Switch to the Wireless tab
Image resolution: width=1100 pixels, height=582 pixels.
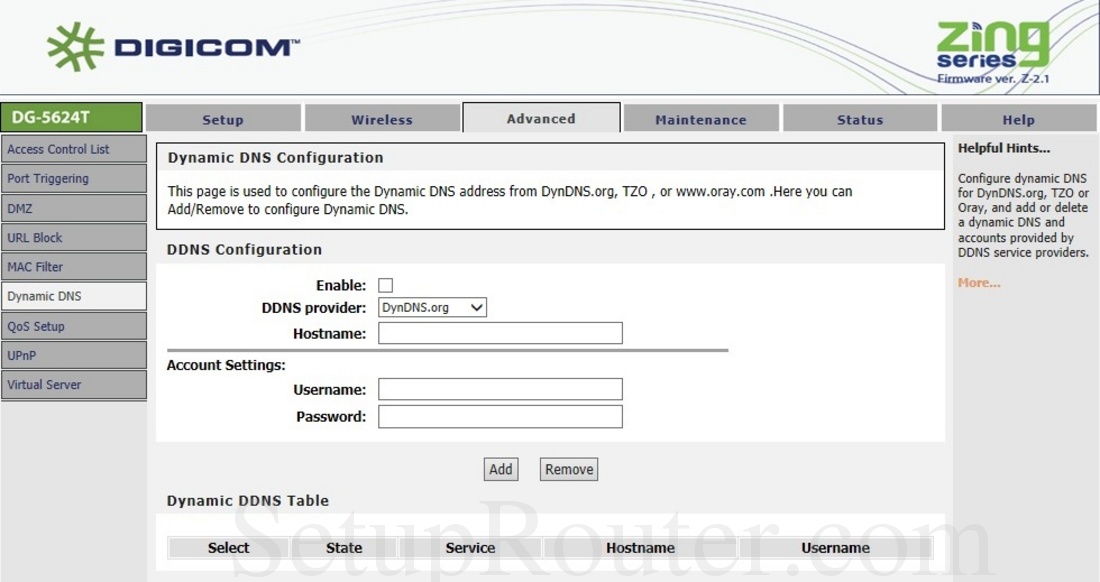pos(382,117)
